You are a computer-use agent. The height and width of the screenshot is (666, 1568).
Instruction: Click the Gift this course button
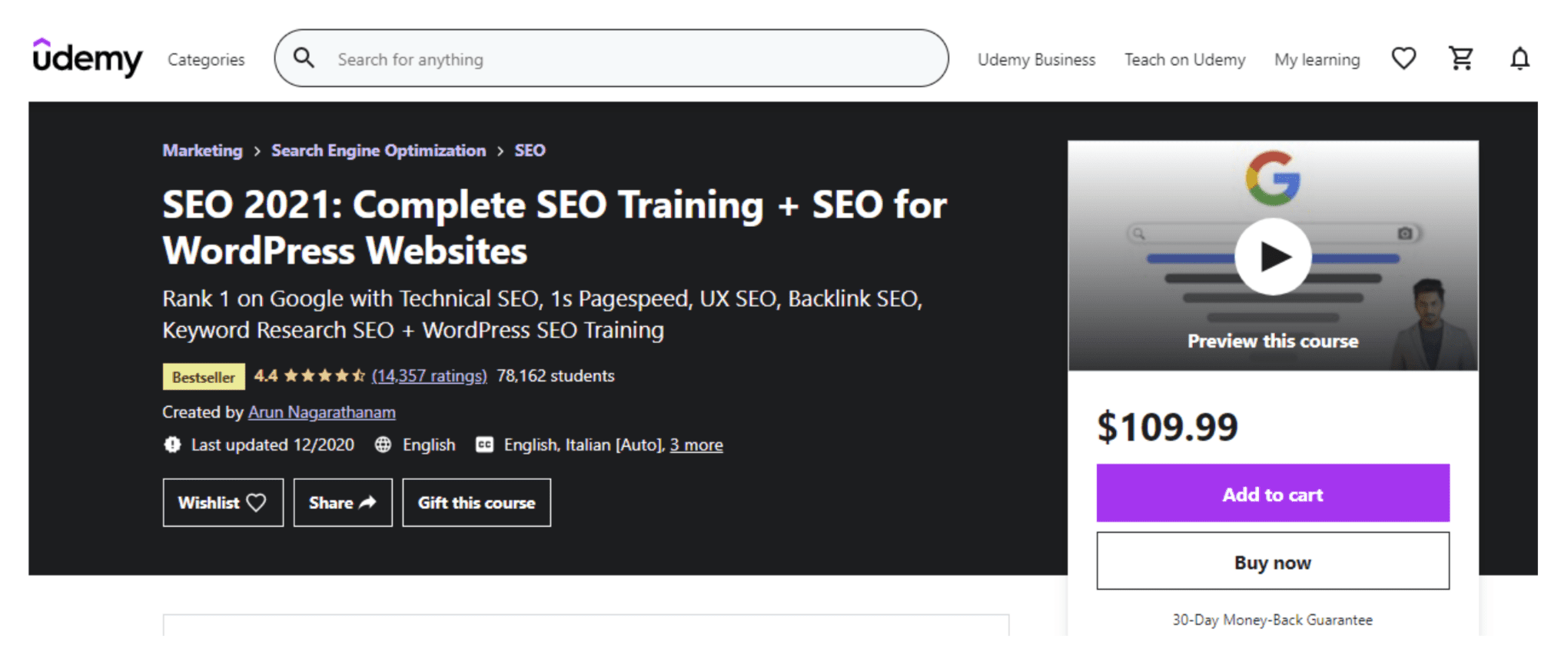click(x=477, y=502)
